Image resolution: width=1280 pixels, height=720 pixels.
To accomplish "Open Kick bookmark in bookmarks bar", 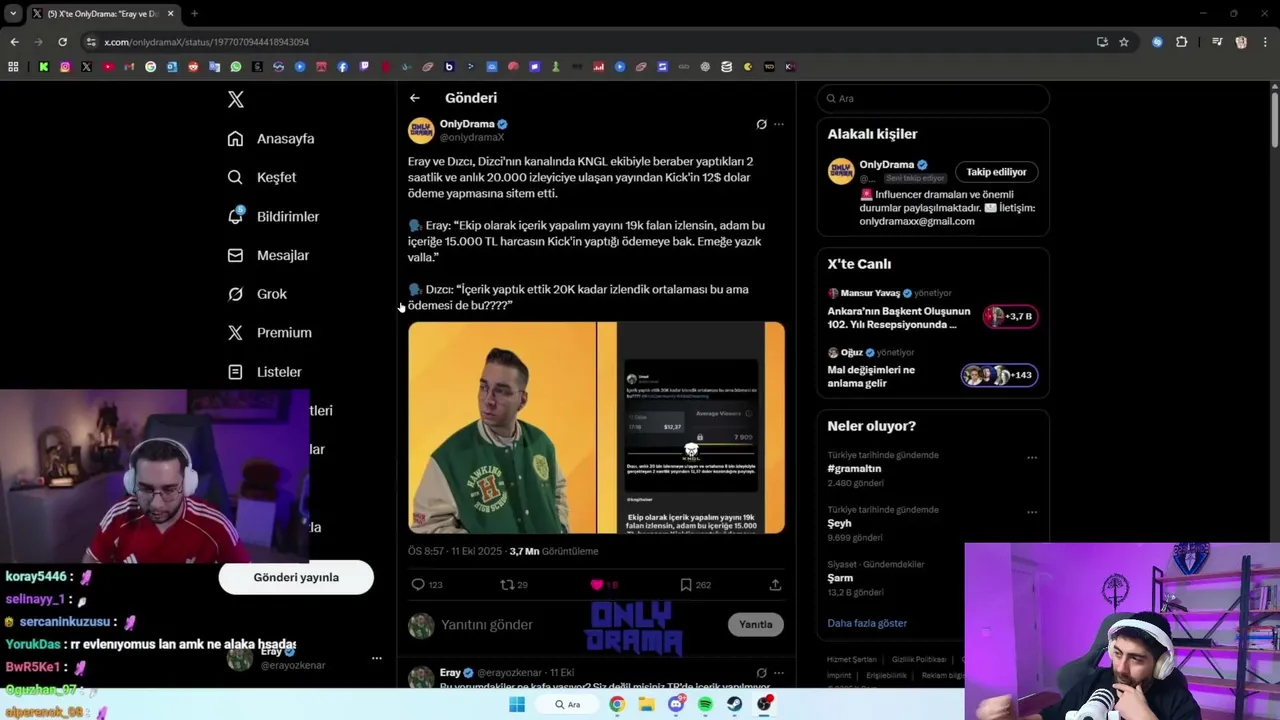I will click(x=44, y=67).
